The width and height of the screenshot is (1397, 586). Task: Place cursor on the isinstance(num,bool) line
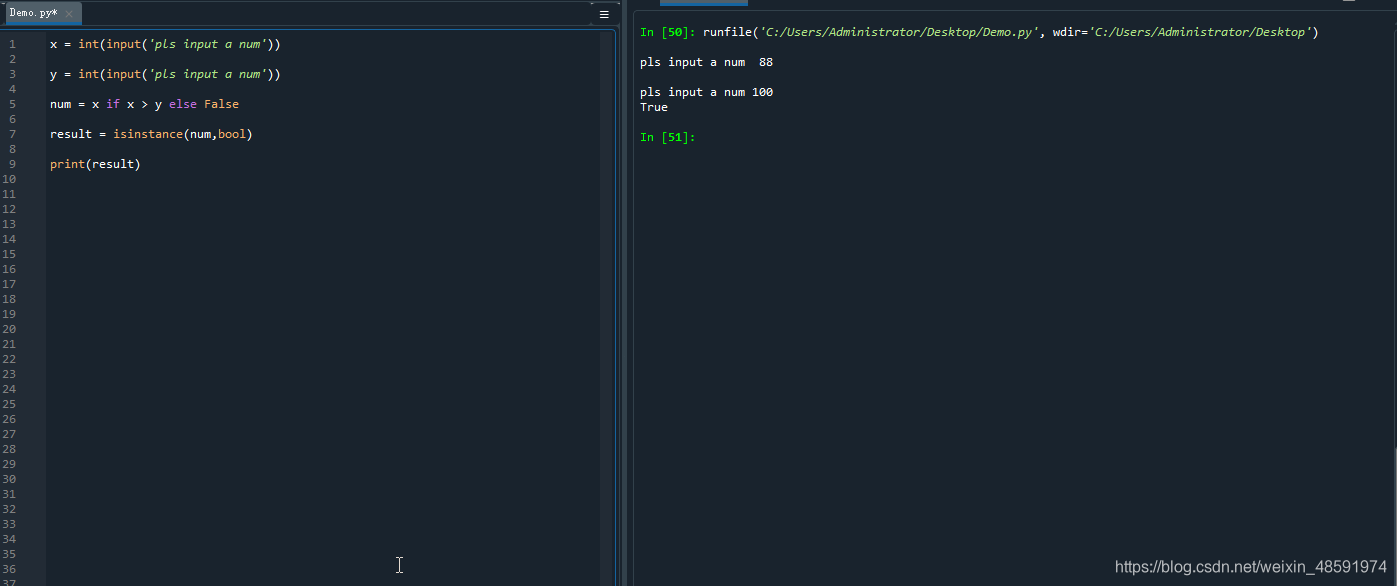pyautogui.click(x=150, y=133)
